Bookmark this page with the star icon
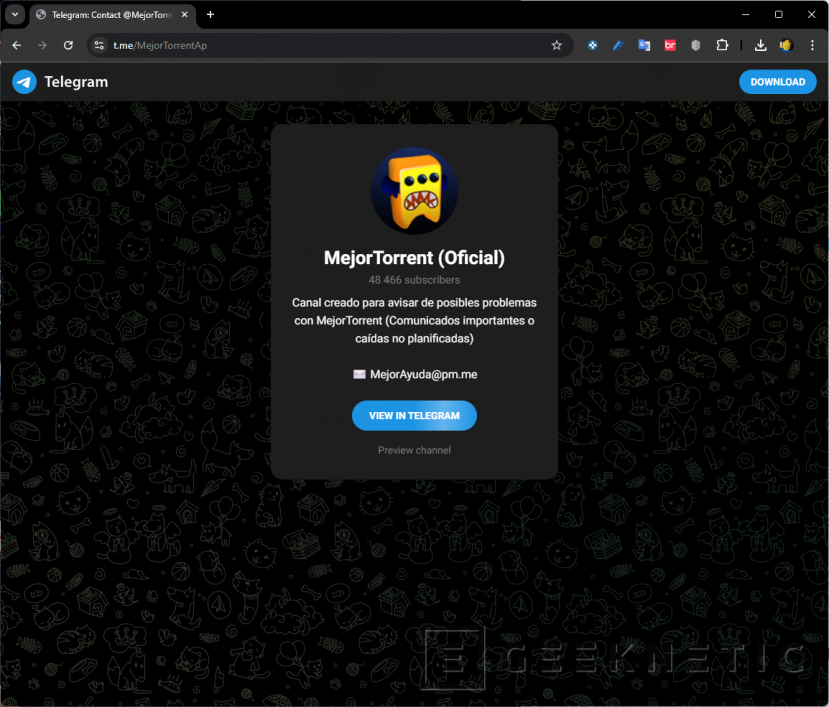This screenshot has height=707, width=829. tap(556, 45)
